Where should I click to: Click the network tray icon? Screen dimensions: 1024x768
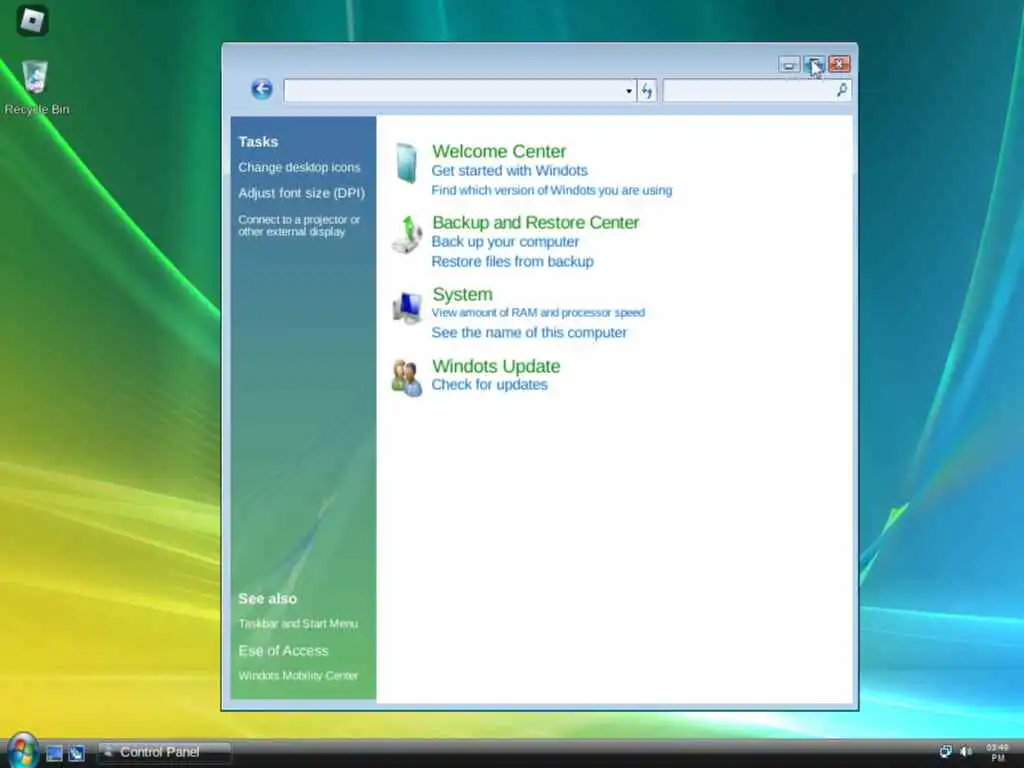tap(945, 752)
